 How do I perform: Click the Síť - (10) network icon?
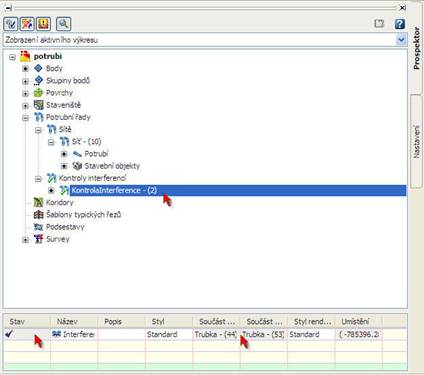pos(64,141)
